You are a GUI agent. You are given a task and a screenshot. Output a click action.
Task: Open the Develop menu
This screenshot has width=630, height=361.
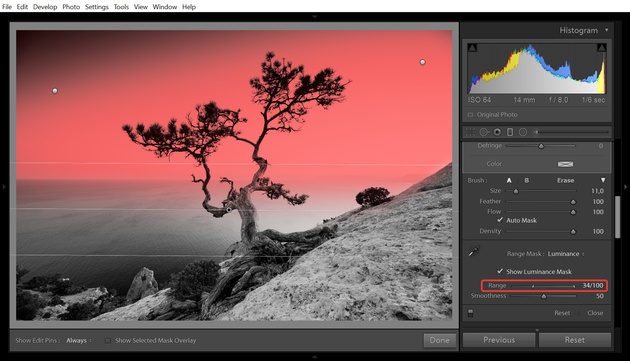coord(45,7)
